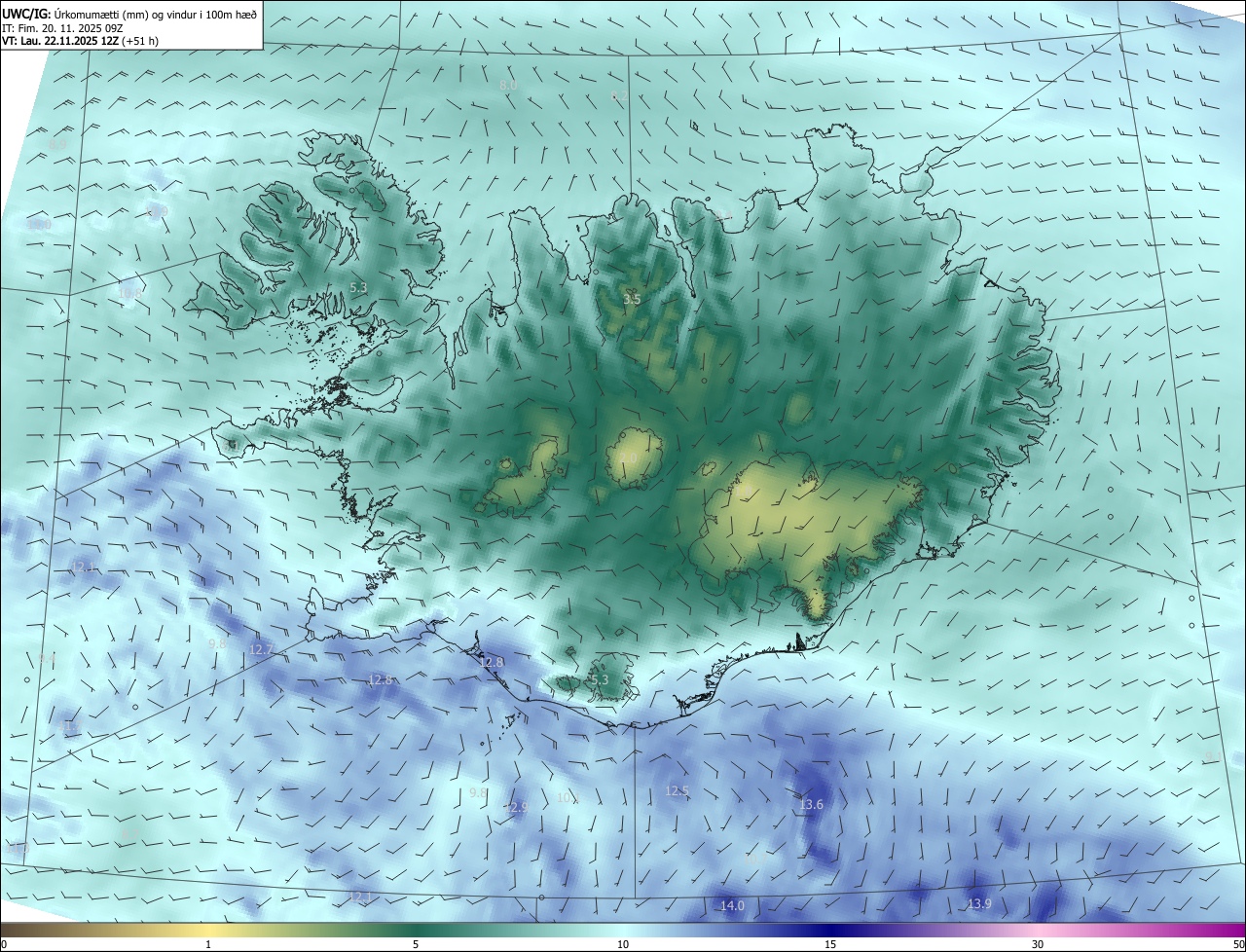Click the 13.6 value label on the map
Viewport: 1246px width, 952px height.
(x=811, y=805)
